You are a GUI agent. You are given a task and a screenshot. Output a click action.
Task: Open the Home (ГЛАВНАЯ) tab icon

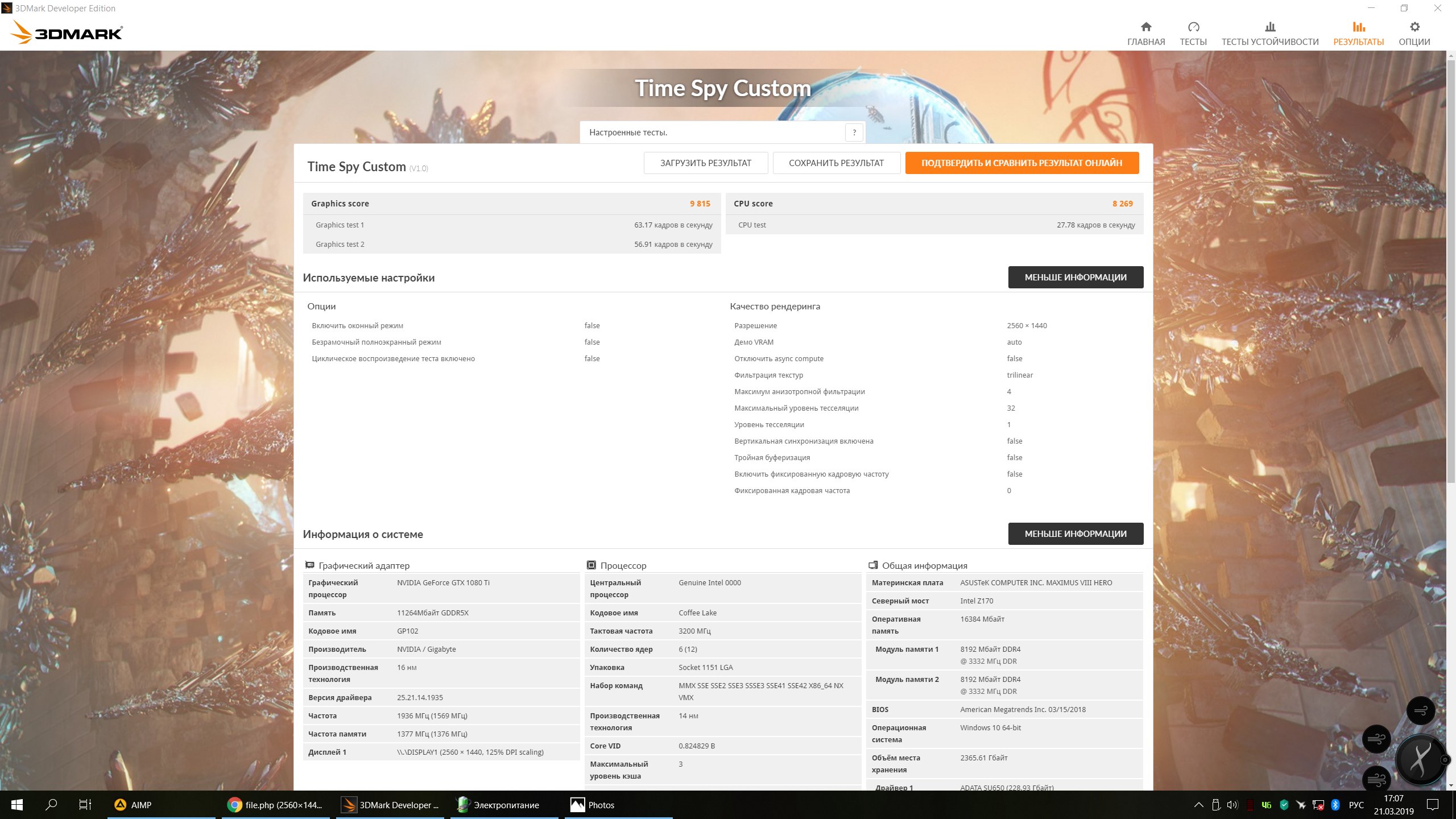1145,27
